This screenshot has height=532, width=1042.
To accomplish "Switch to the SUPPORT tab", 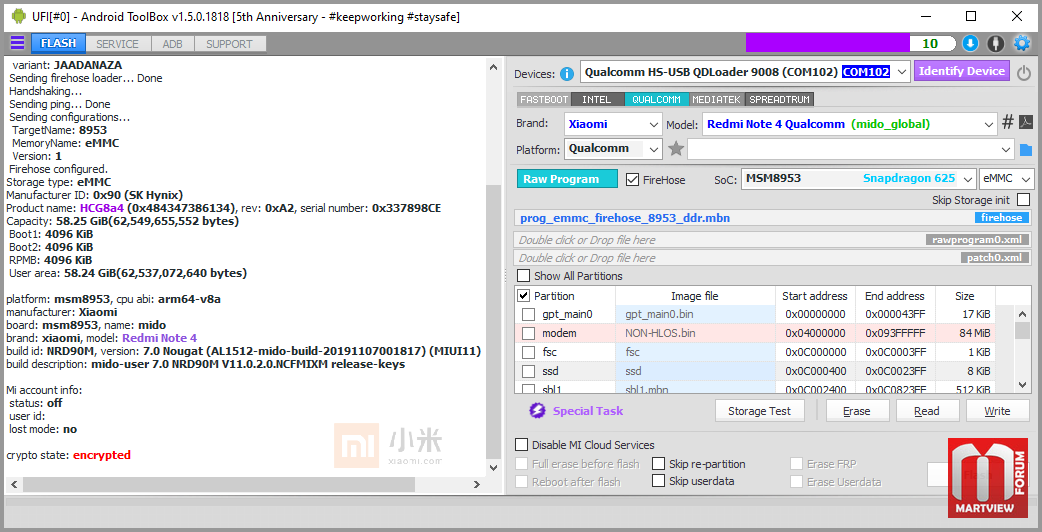I will click(x=229, y=44).
